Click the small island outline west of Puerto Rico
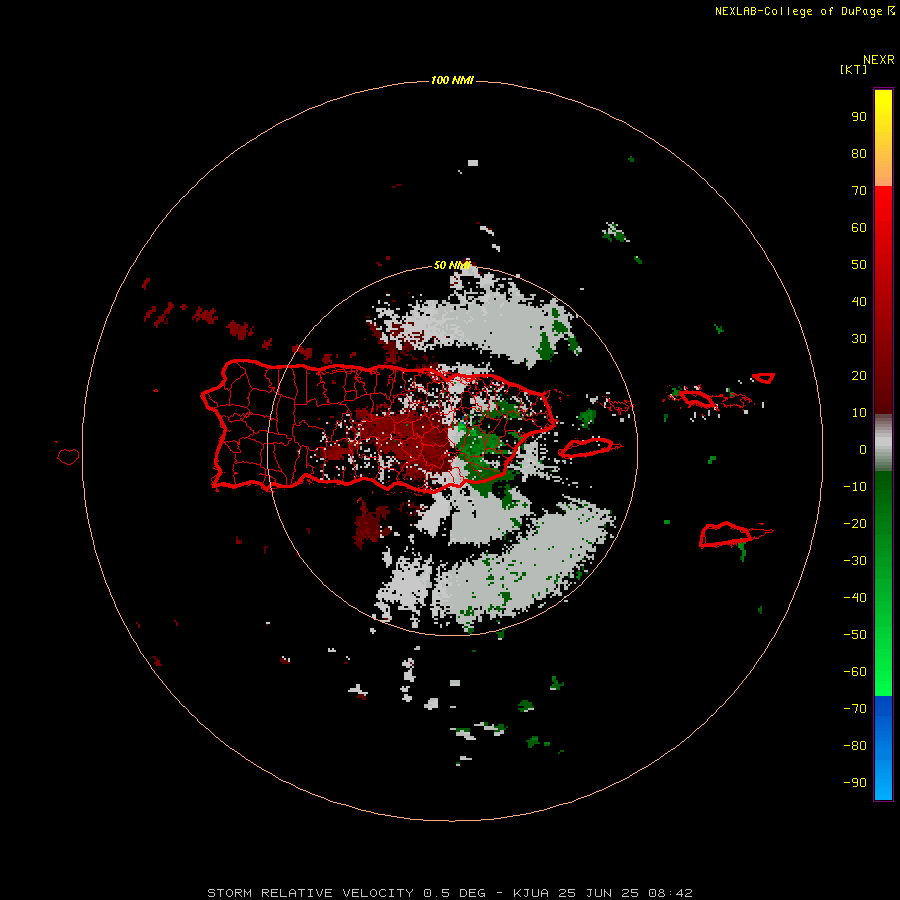Screen dimensions: 900x900 point(68,456)
